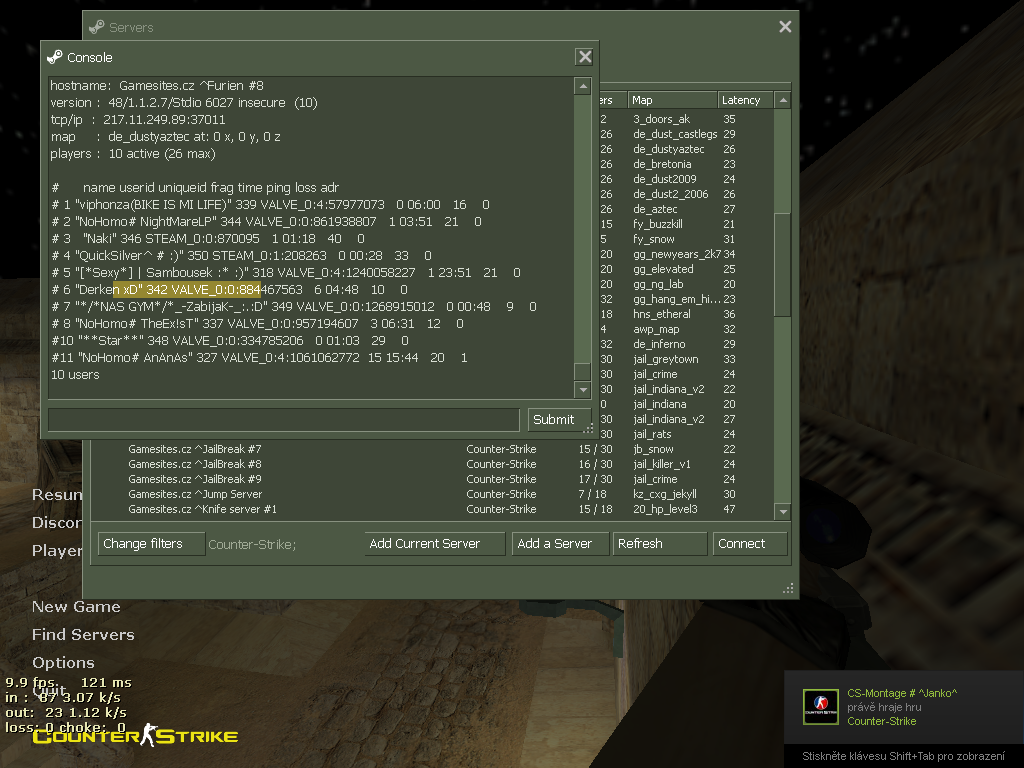Click the "**Star**" player line in console
Image resolution: width=1024 pixels, height=768 pixels.
coord(230,340)
